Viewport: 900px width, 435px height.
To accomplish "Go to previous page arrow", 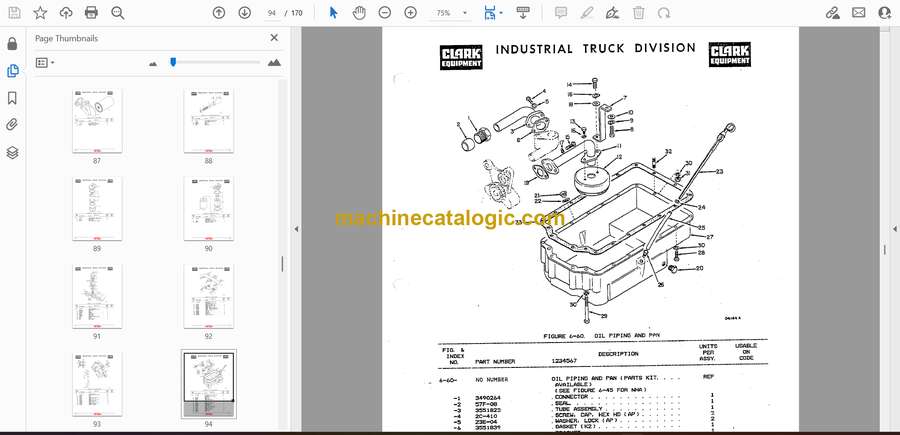I will (219, 13).
